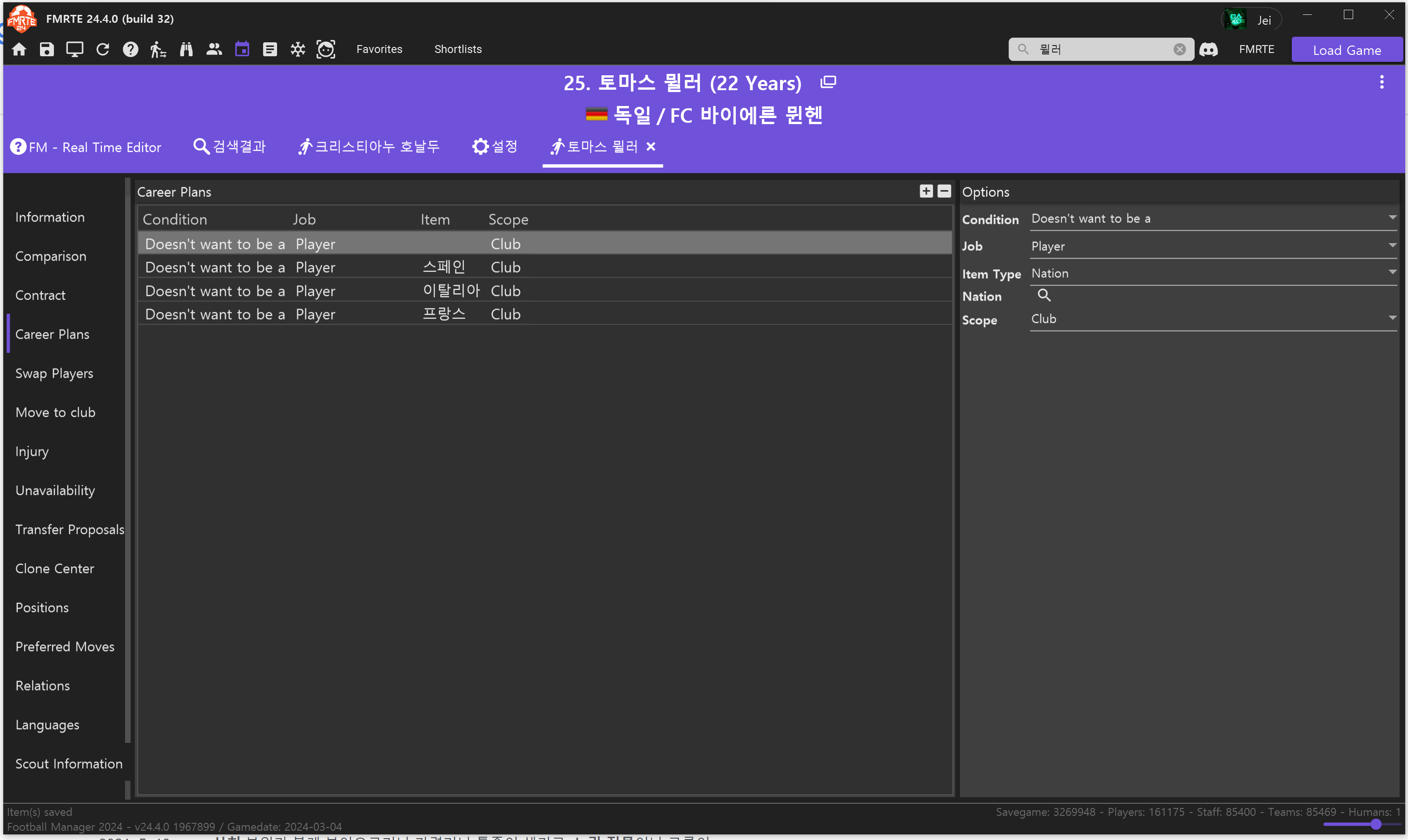Click the Load Game button
The image size is (1408, 840).
click(x=1346, y=50)
